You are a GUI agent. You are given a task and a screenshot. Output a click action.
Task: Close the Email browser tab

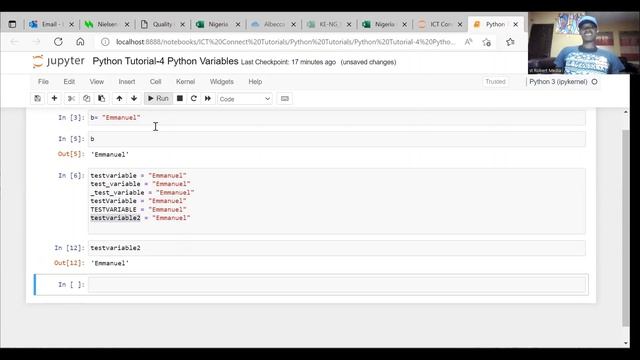tap(71, 24)
